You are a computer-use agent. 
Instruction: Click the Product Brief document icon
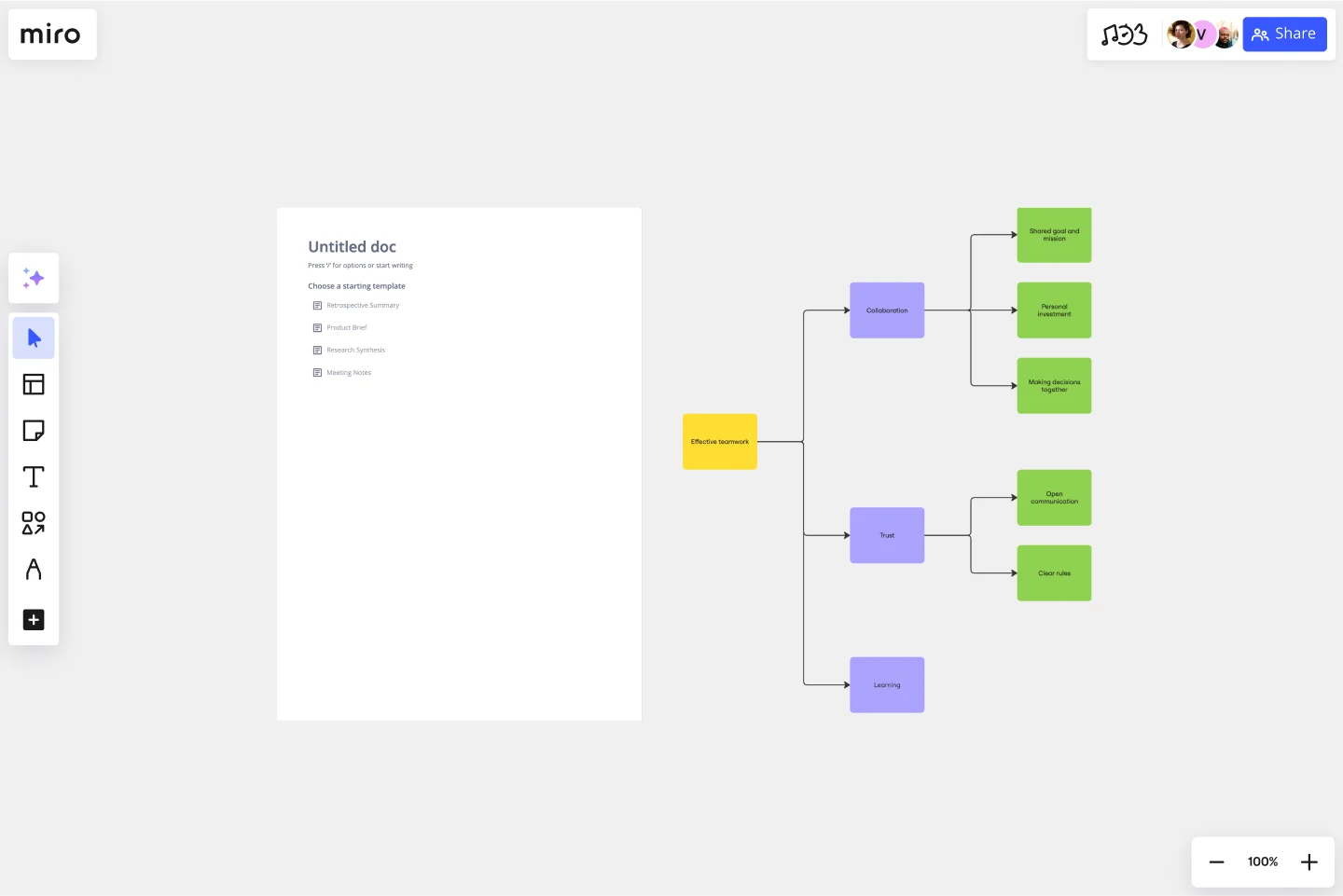tap(317, 328)
